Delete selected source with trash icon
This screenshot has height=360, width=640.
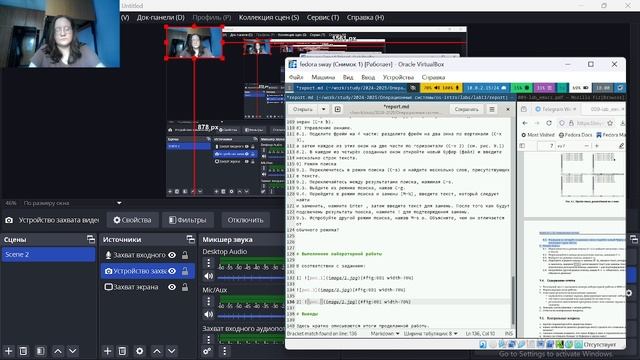coord(122,351)
